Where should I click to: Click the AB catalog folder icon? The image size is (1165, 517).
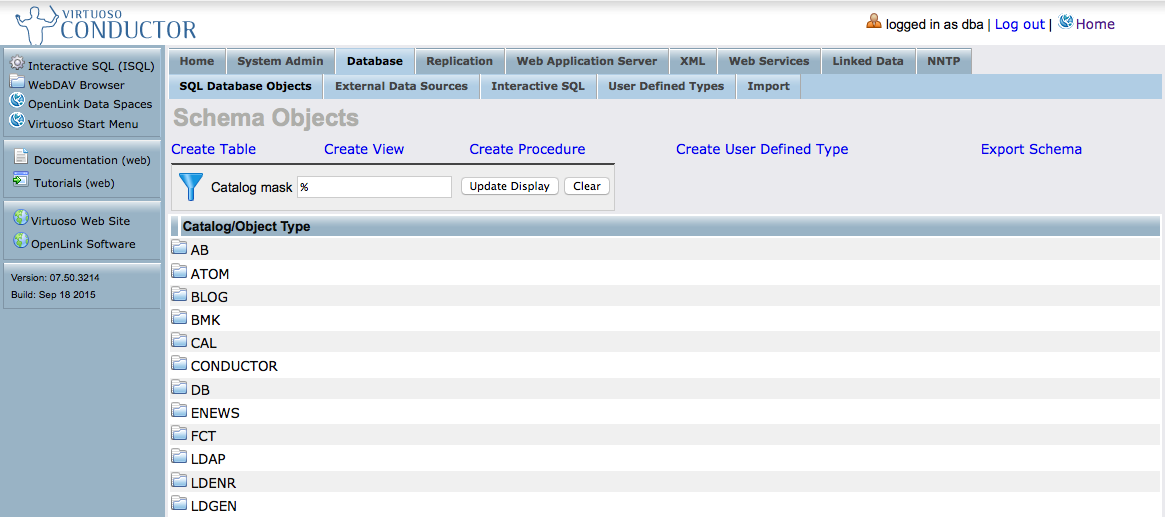point(179,249)
